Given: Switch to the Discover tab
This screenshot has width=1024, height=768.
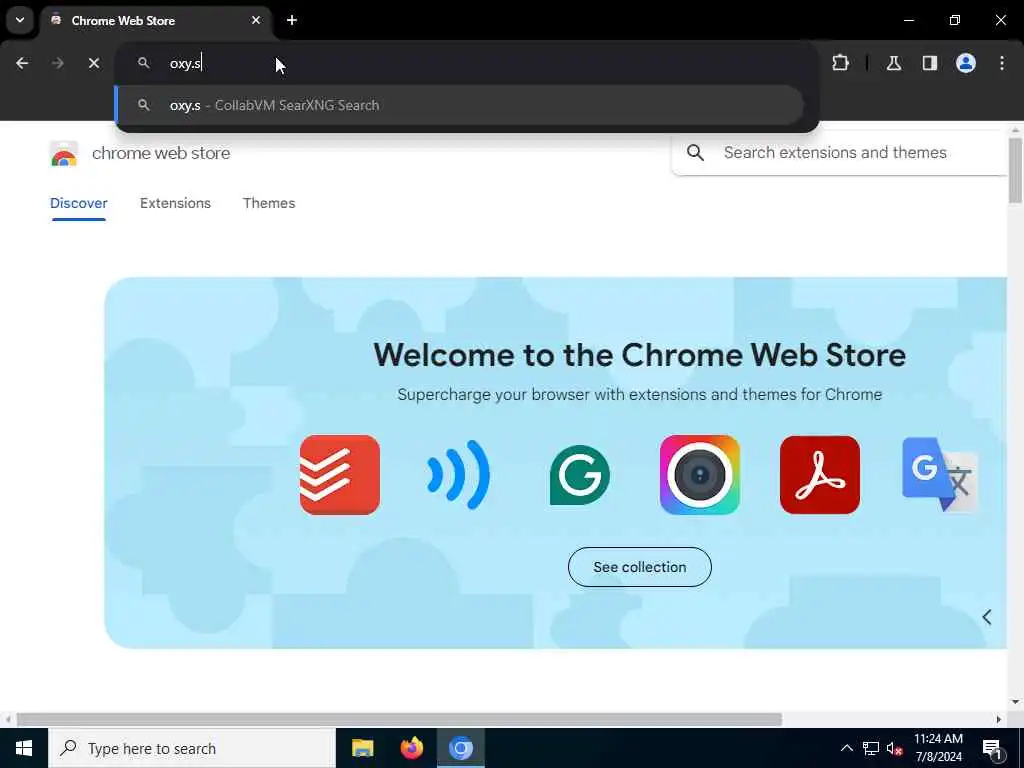Looking at the screenshot, I should (x=79, y=203).
